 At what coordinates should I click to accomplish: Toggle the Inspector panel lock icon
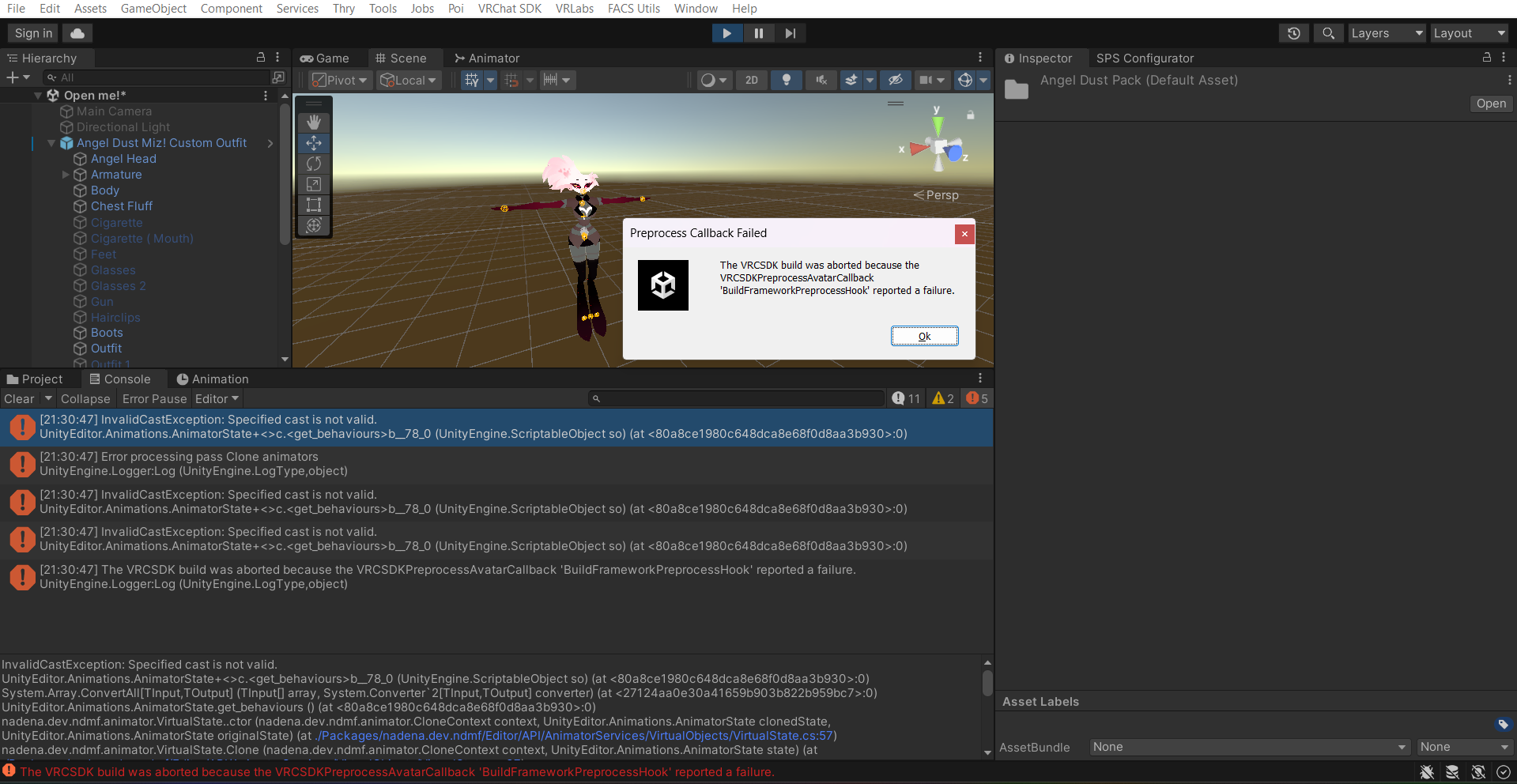coord(1487,58)
